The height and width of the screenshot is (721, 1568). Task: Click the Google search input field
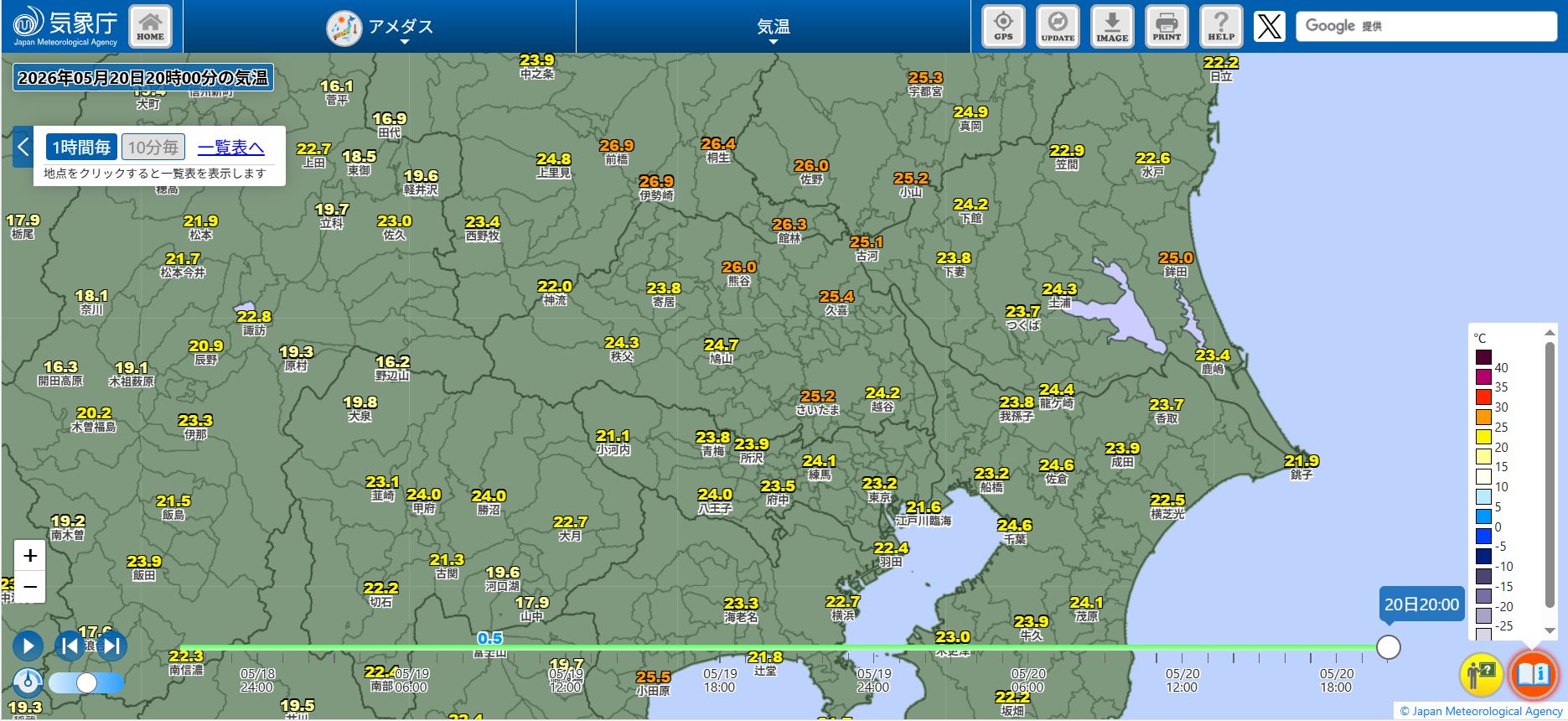(x=1426, y=26)
